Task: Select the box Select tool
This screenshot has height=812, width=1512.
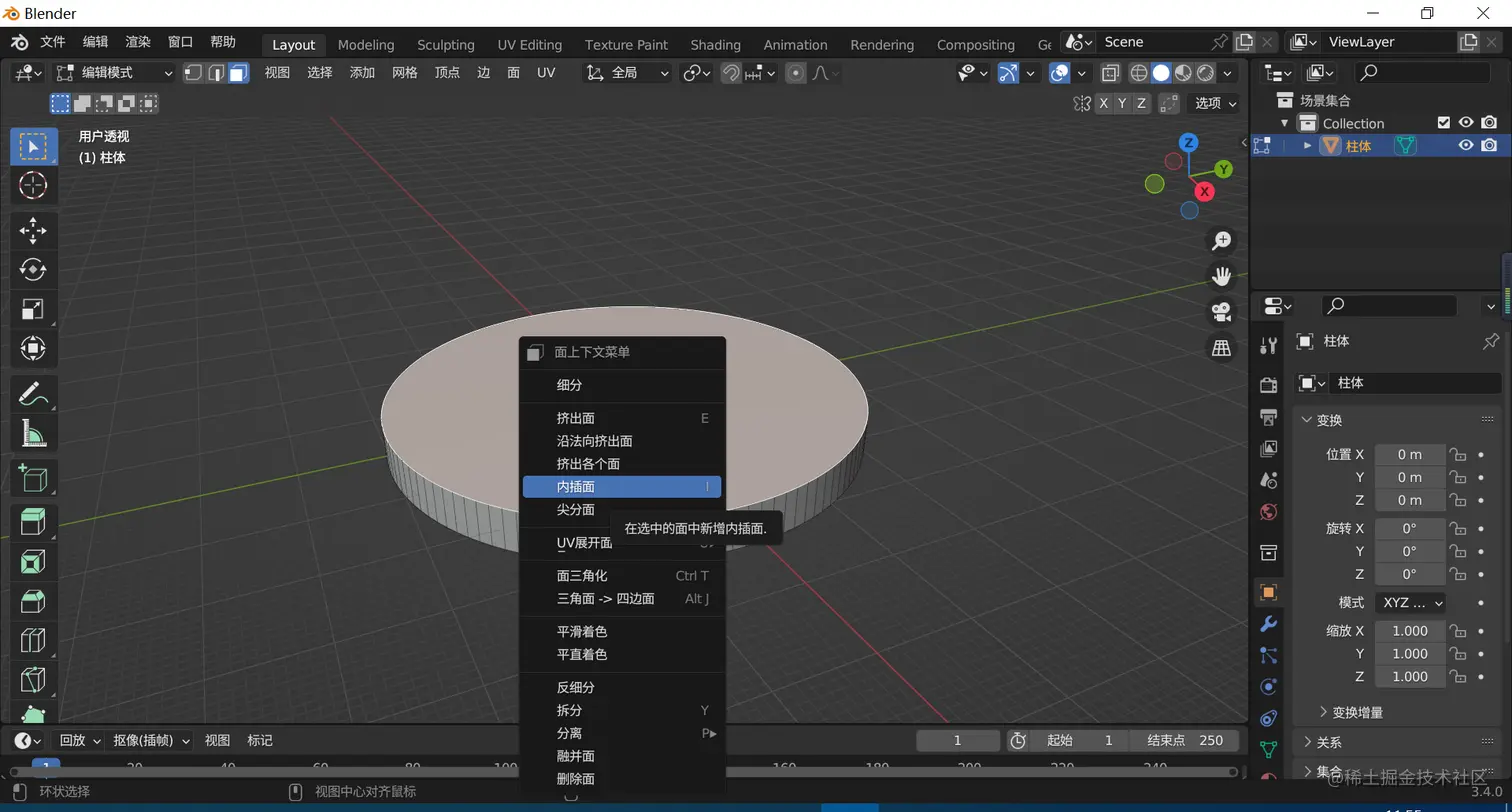Action: 33,146
